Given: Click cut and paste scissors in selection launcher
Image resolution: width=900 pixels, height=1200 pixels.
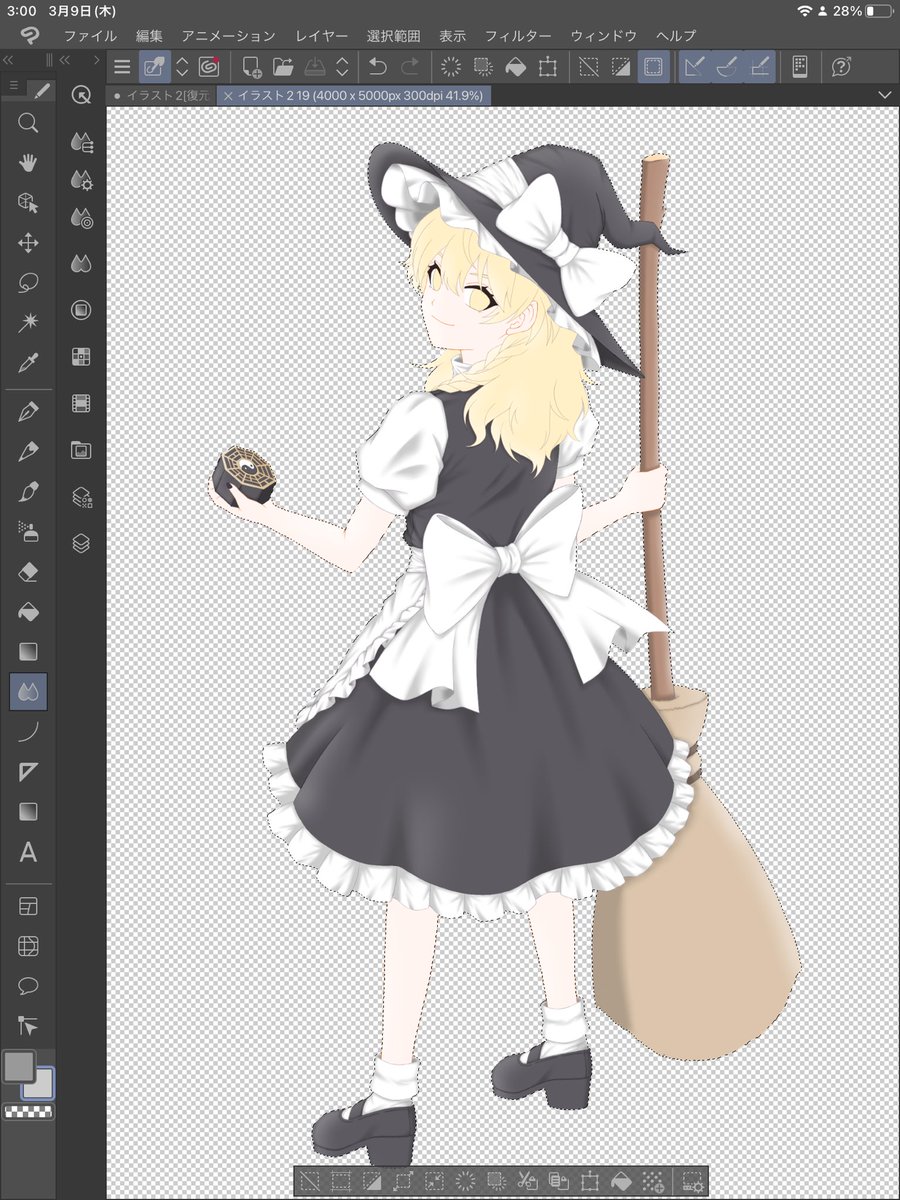Looking at the screenshot, I should point(527,1180).
